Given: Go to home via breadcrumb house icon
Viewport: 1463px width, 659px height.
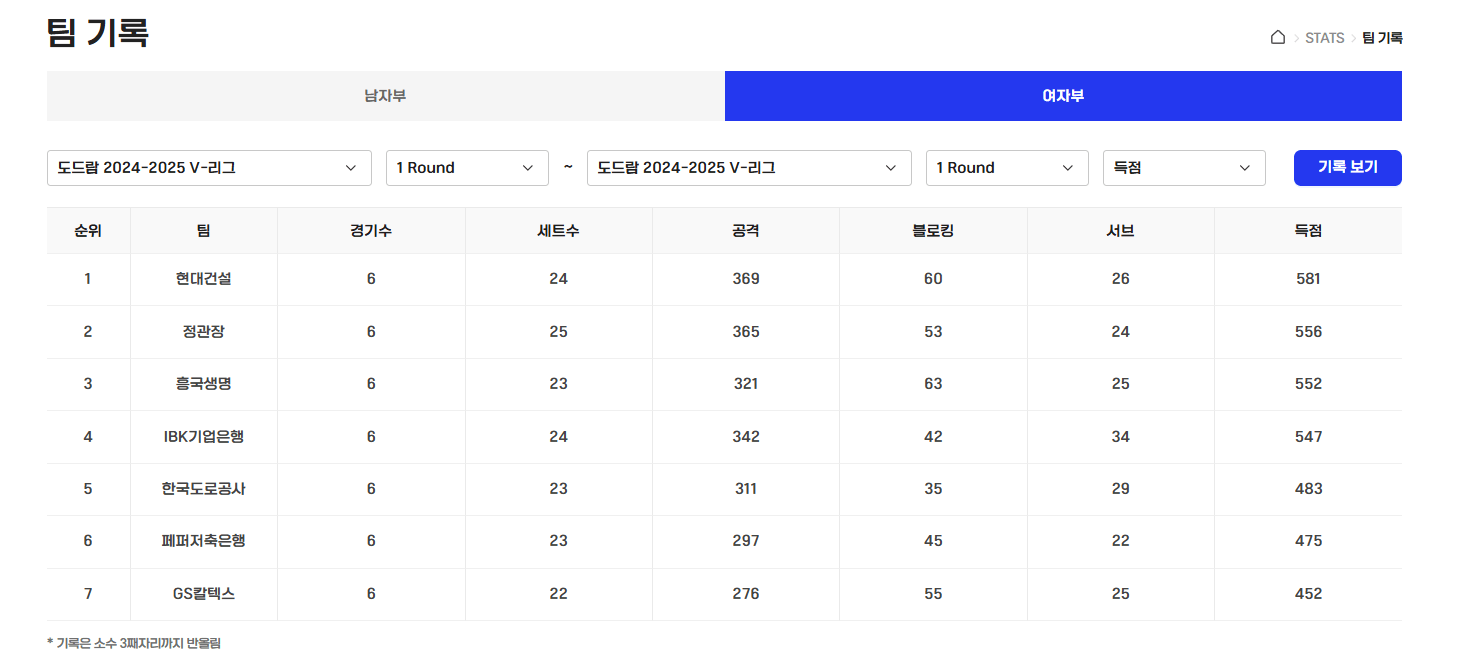Looking at the screenshot, I should (x=1277, y=38).
